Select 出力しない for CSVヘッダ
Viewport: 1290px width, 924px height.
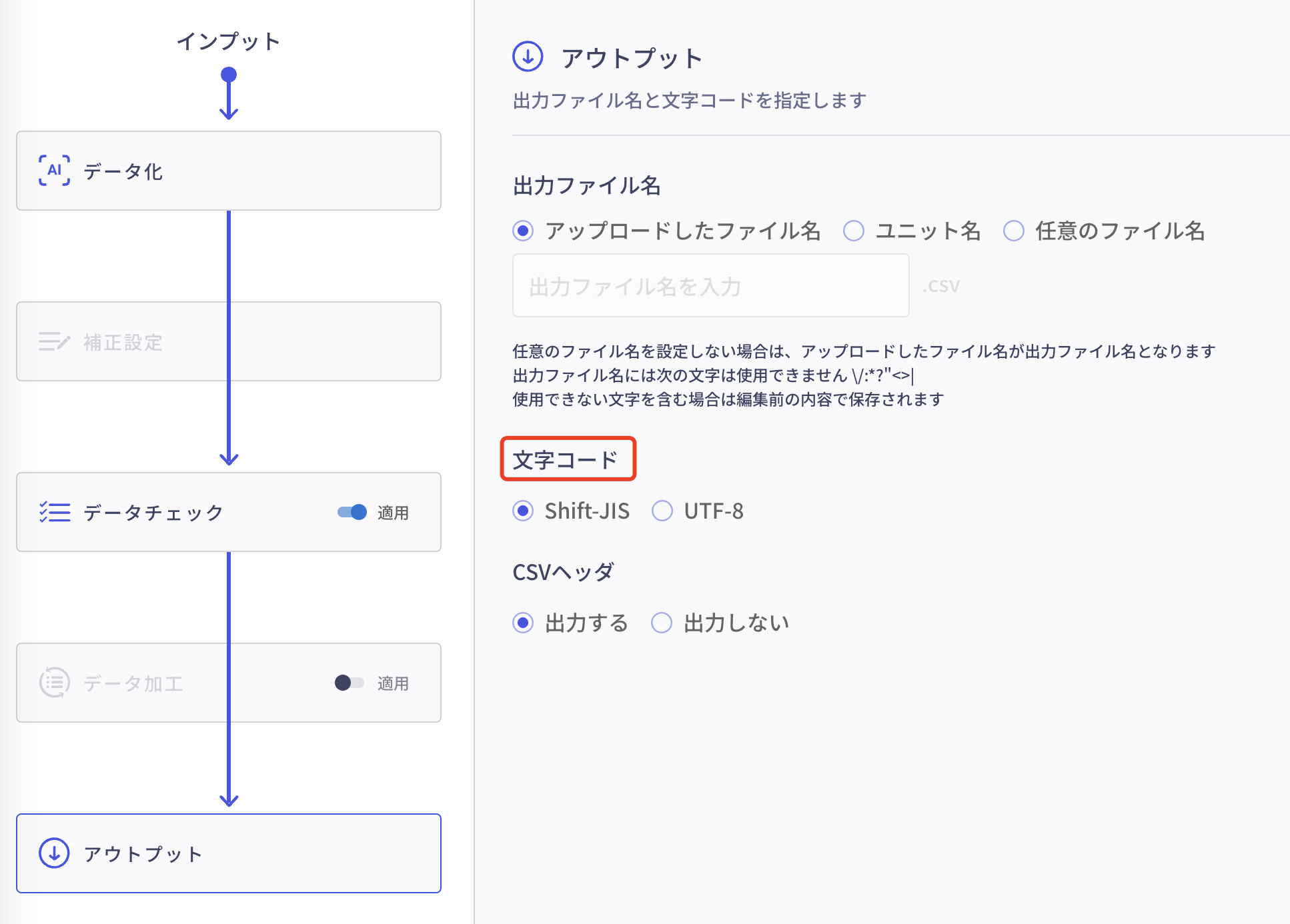click(x=661, y=622)
